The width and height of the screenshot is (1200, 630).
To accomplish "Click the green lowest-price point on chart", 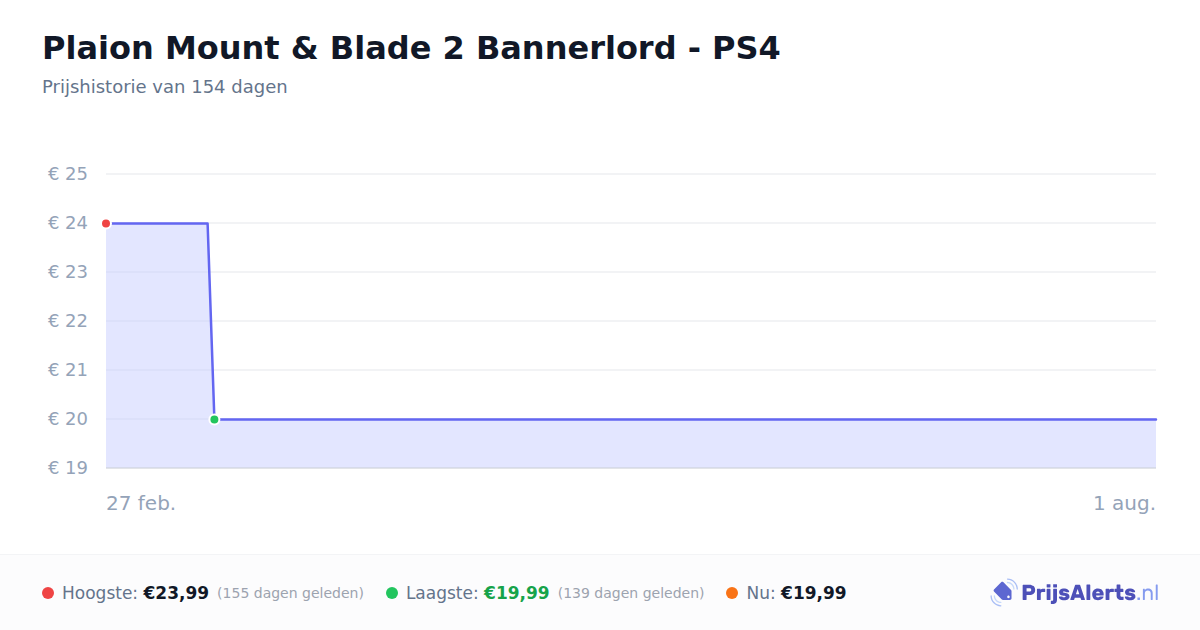I will point(214,419).
